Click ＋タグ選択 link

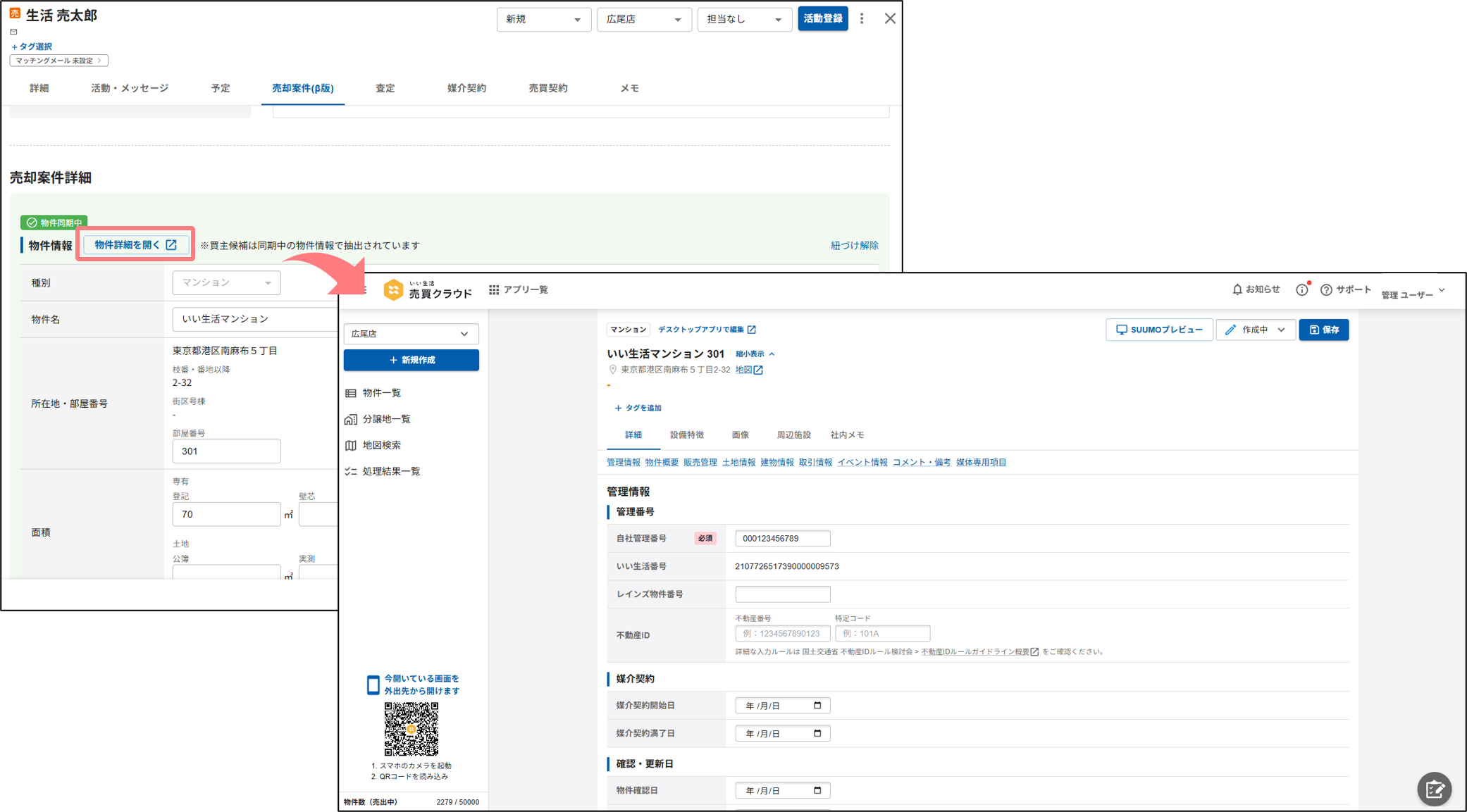pyautogui.click(x=31, y=46)
